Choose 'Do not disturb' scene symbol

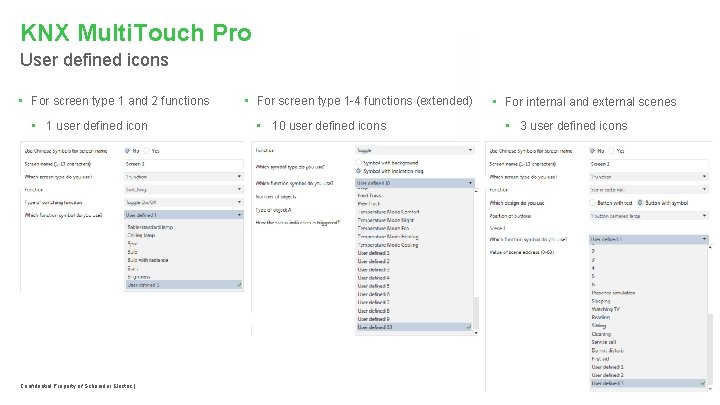[608, 350]
